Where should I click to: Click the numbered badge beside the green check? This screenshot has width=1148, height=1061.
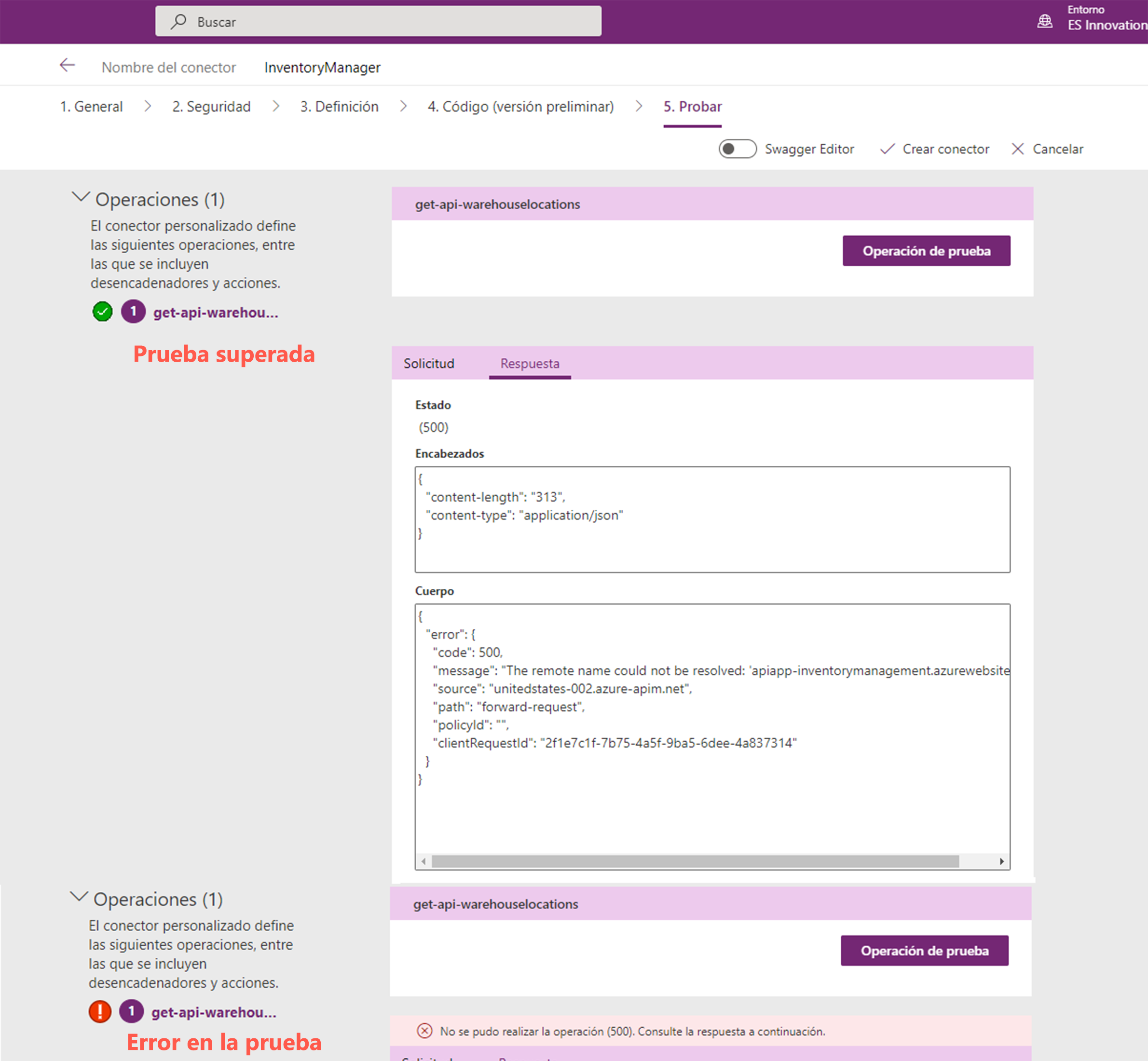(x=133, y=312)
